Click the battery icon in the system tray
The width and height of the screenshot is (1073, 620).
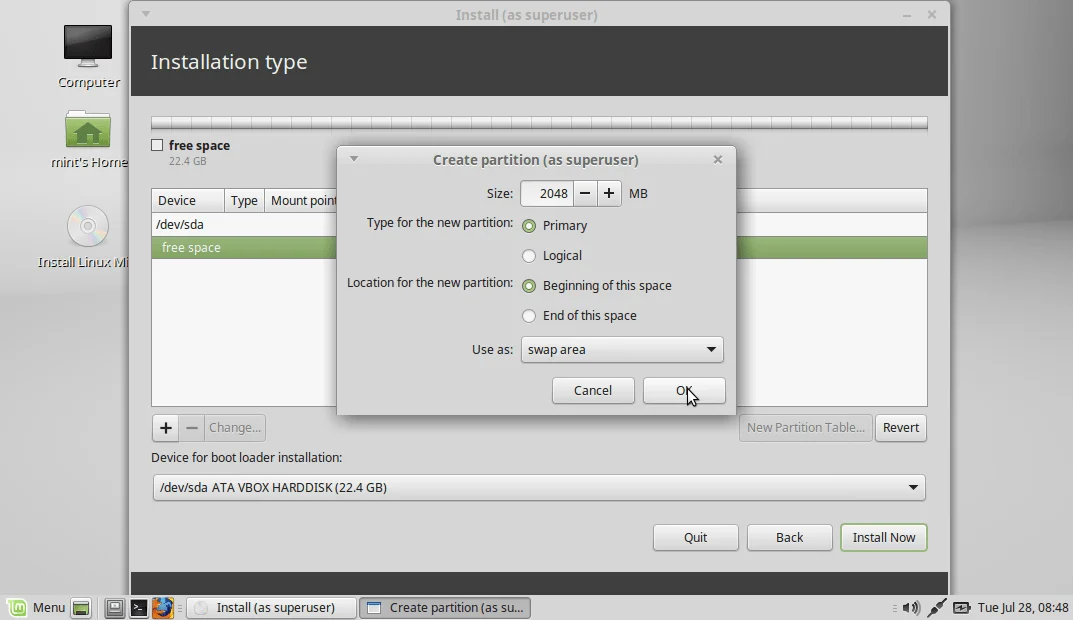pyautogui.click(x=961, y=607)
